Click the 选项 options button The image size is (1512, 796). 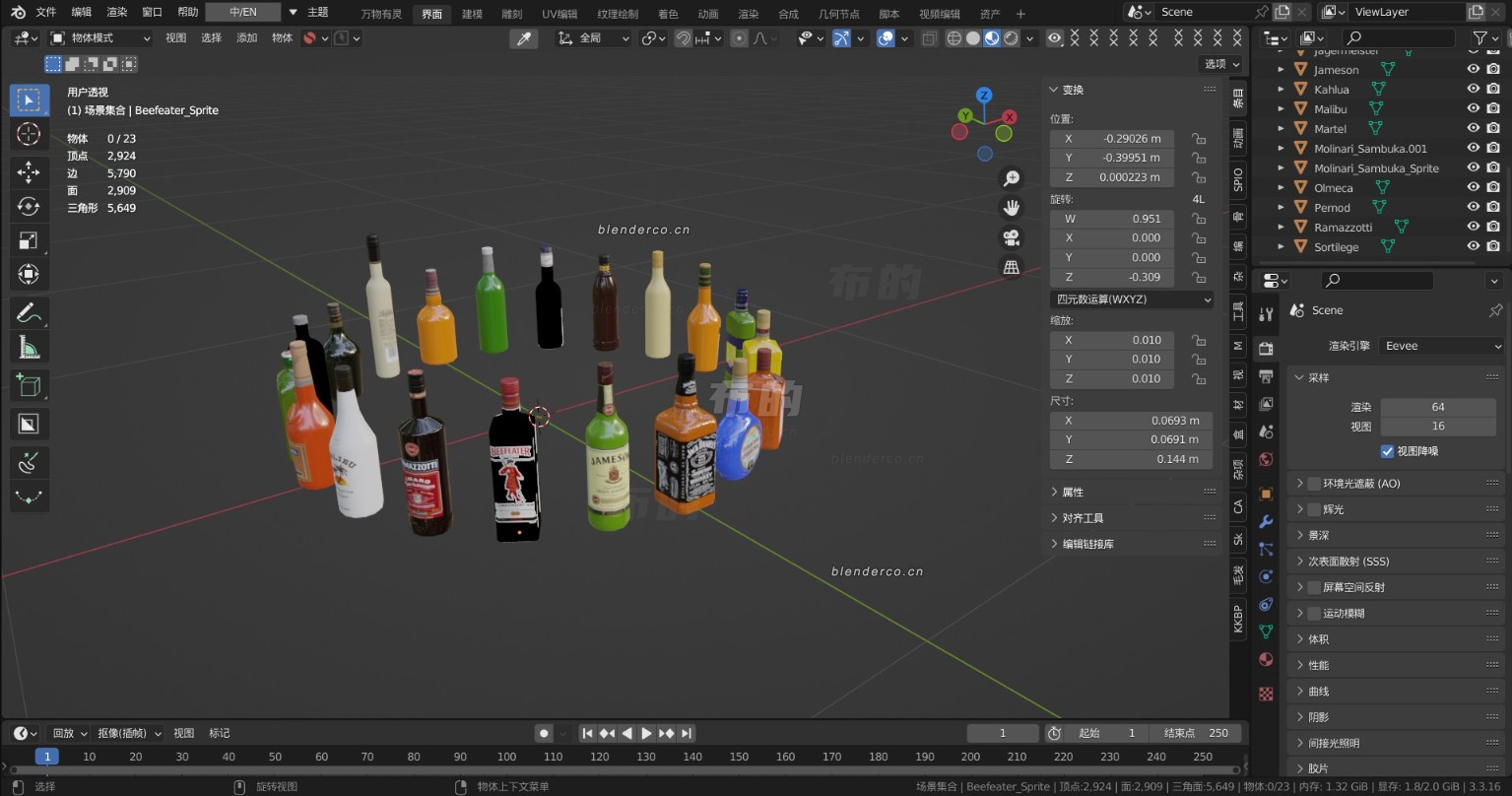coord(1221,64)
